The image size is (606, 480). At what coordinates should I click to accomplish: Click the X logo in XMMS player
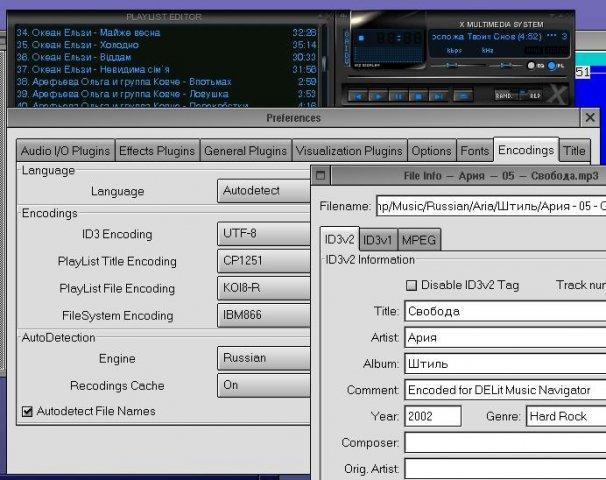click(557, 94)
